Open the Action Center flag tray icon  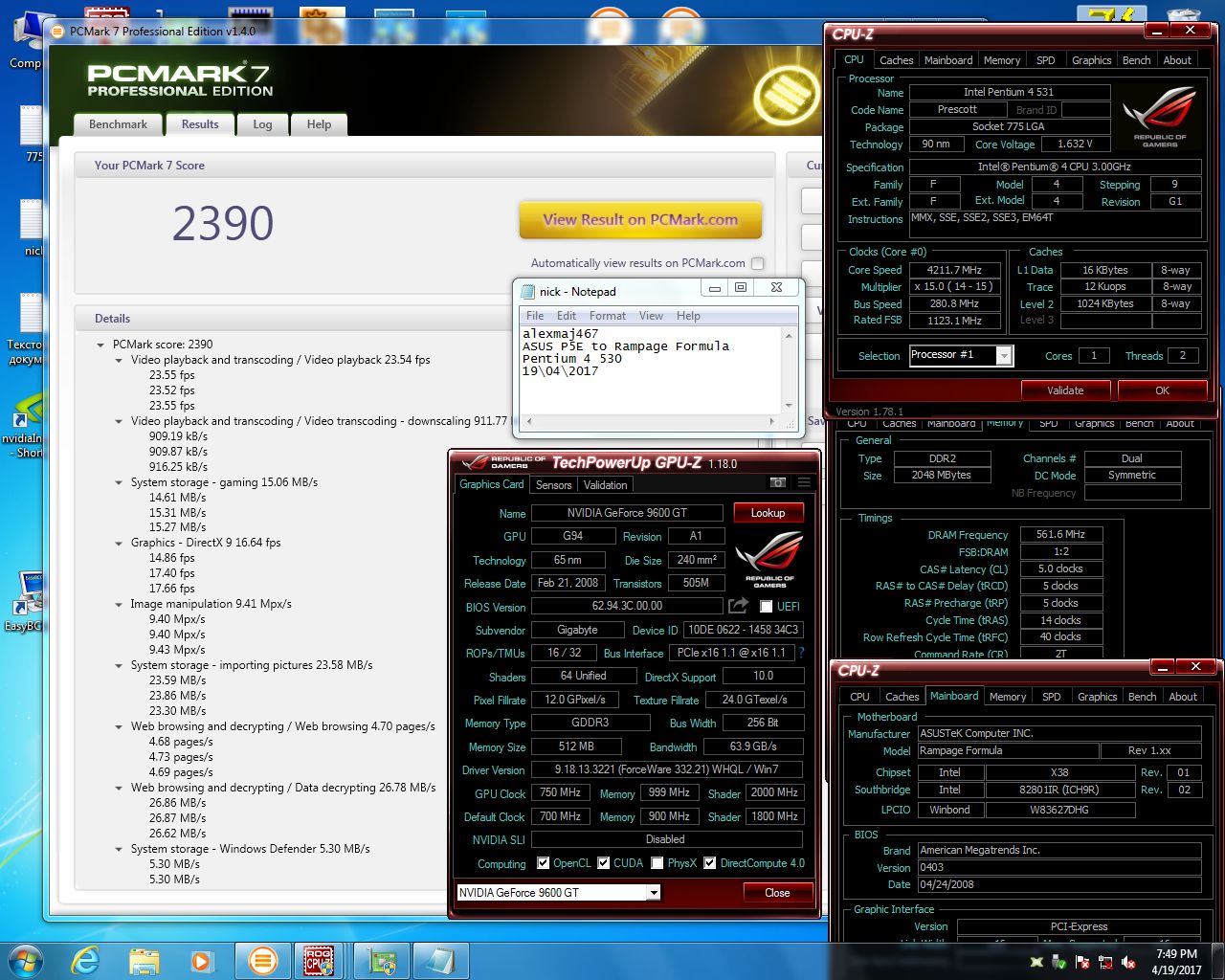(1082, 962)
